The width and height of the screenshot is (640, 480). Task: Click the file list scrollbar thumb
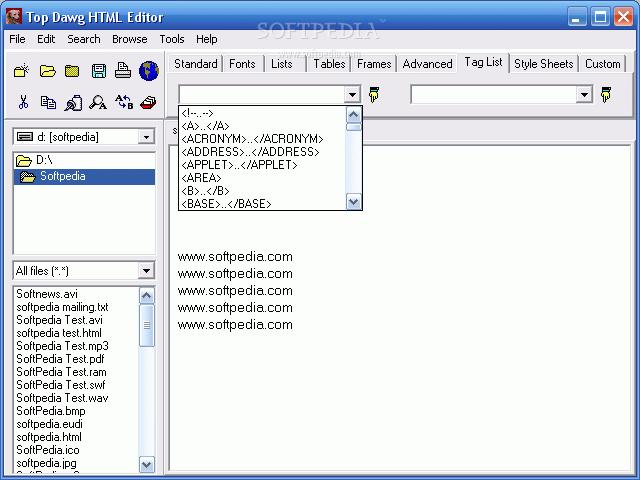(x=147, y=325)
